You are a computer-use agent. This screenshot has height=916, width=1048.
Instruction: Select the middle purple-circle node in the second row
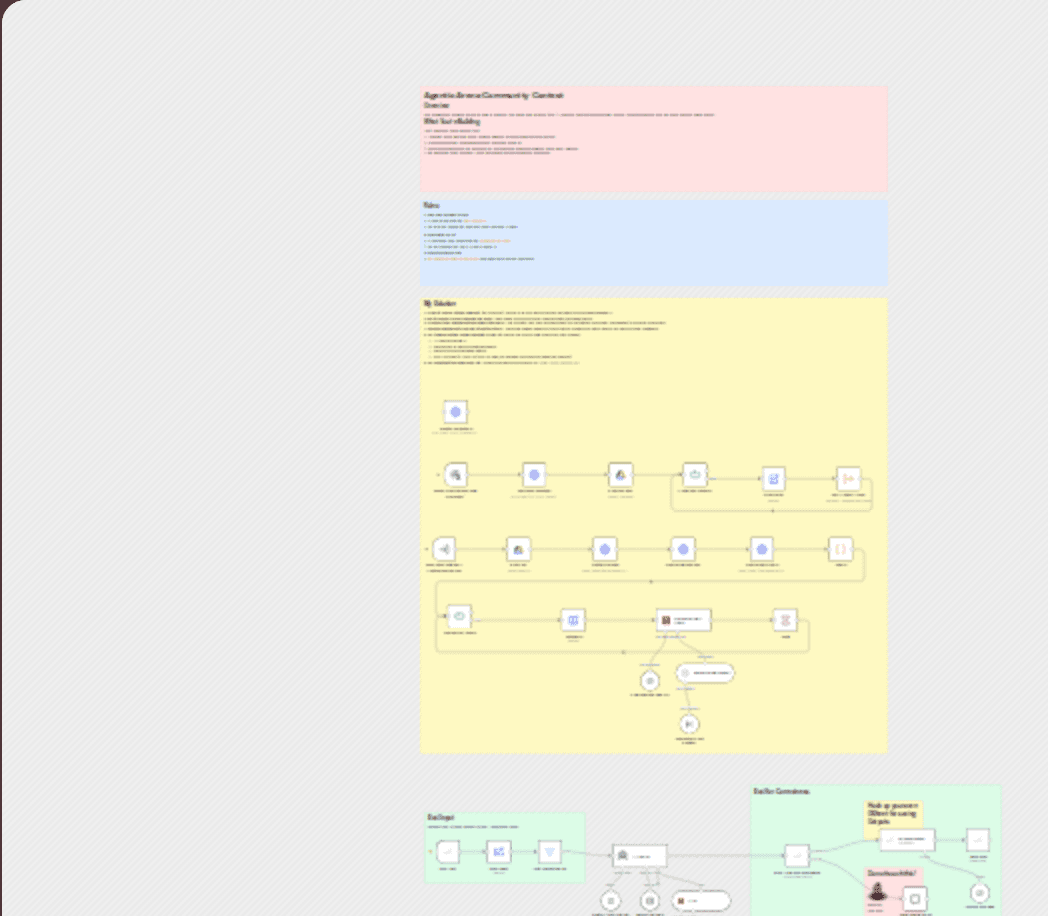click(x=683, y=549)
